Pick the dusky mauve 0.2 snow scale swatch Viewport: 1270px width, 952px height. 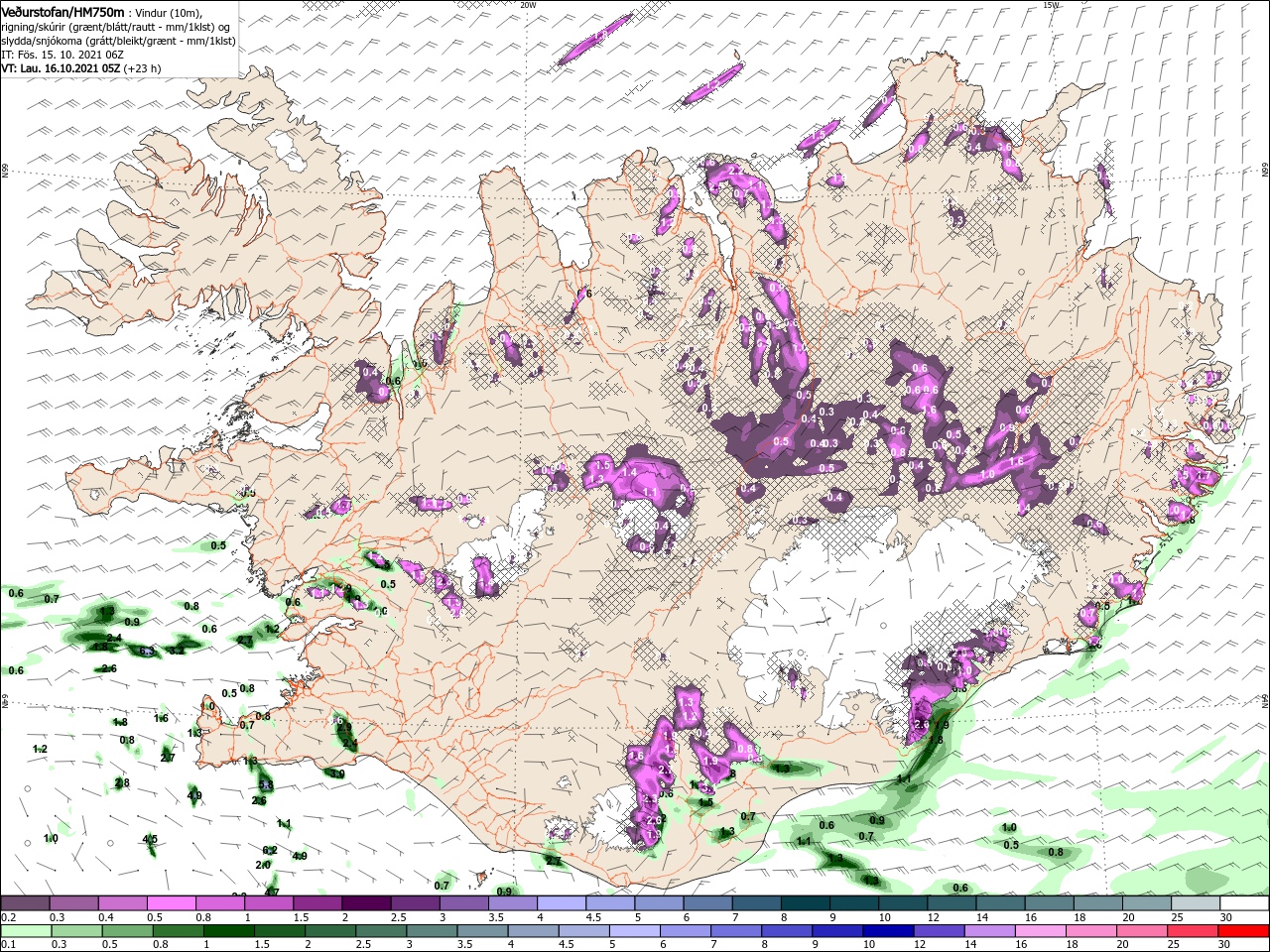pyautogui.click(x=25, y=903)
